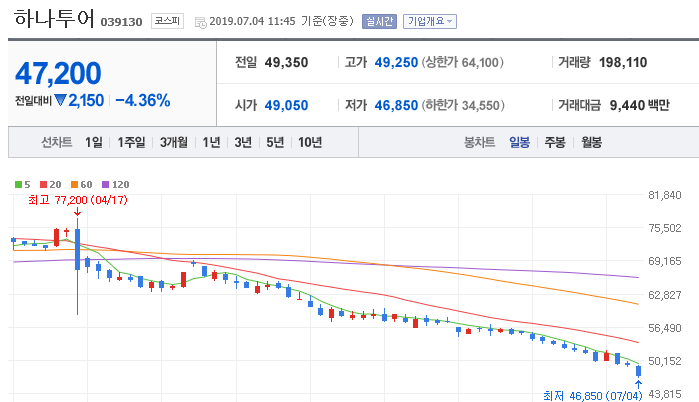699x402 pixels.
Task: Click the purple 120-day moving average swatch
Action: click(x=106, y=185)
